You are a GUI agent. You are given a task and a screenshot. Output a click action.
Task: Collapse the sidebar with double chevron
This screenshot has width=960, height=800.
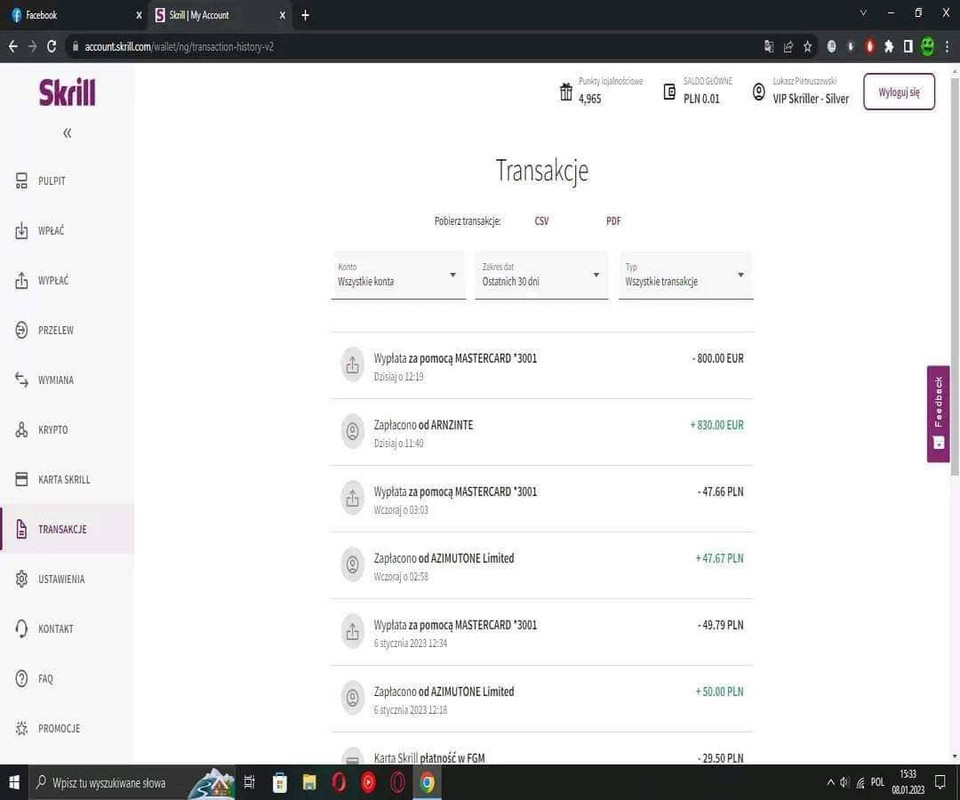pyautogui.click(x=67, y=133)
